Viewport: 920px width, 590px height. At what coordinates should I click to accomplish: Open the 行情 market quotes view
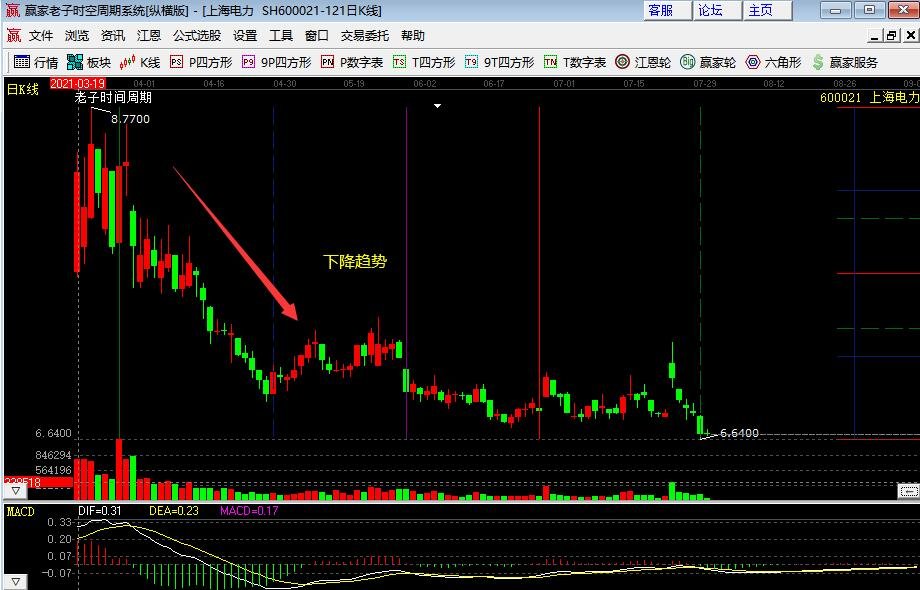(36, 62)
